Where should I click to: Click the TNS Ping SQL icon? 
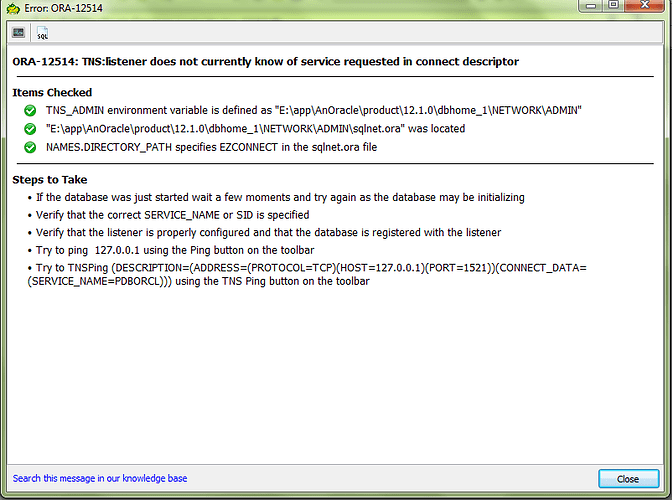click(42, 33)
